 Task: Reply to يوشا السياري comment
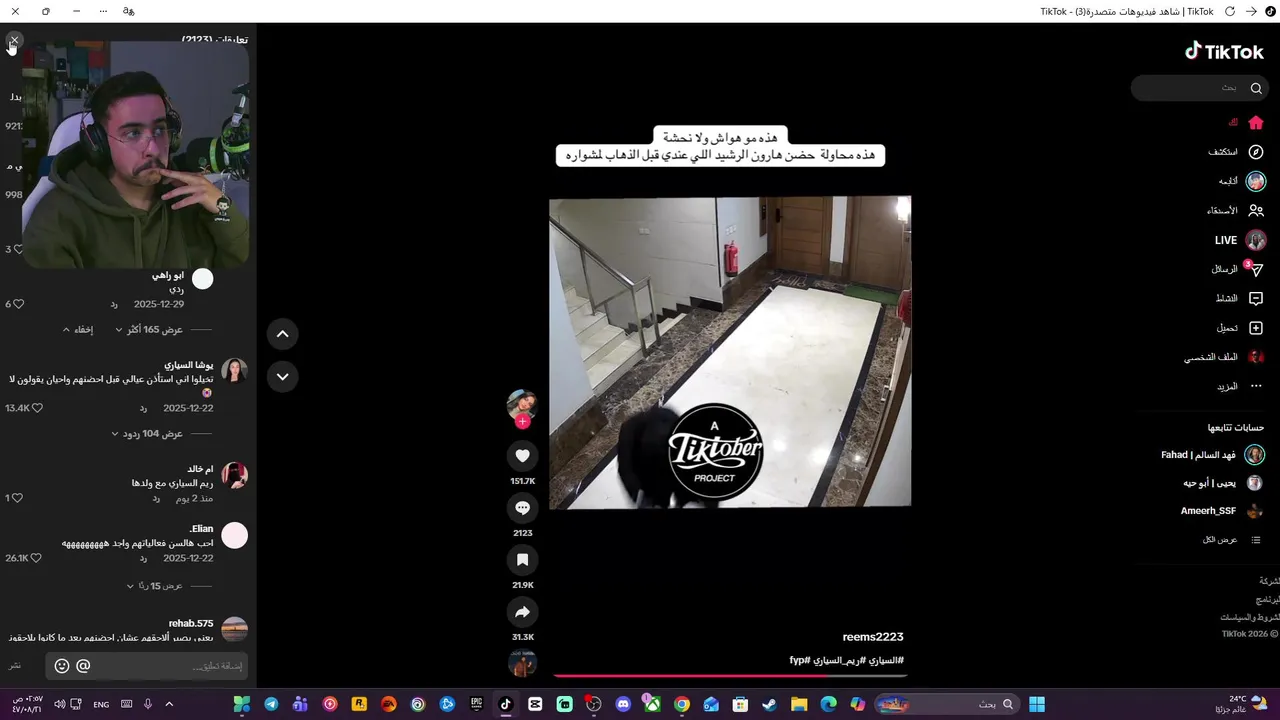pyautogui.click(x=143, y=408)
